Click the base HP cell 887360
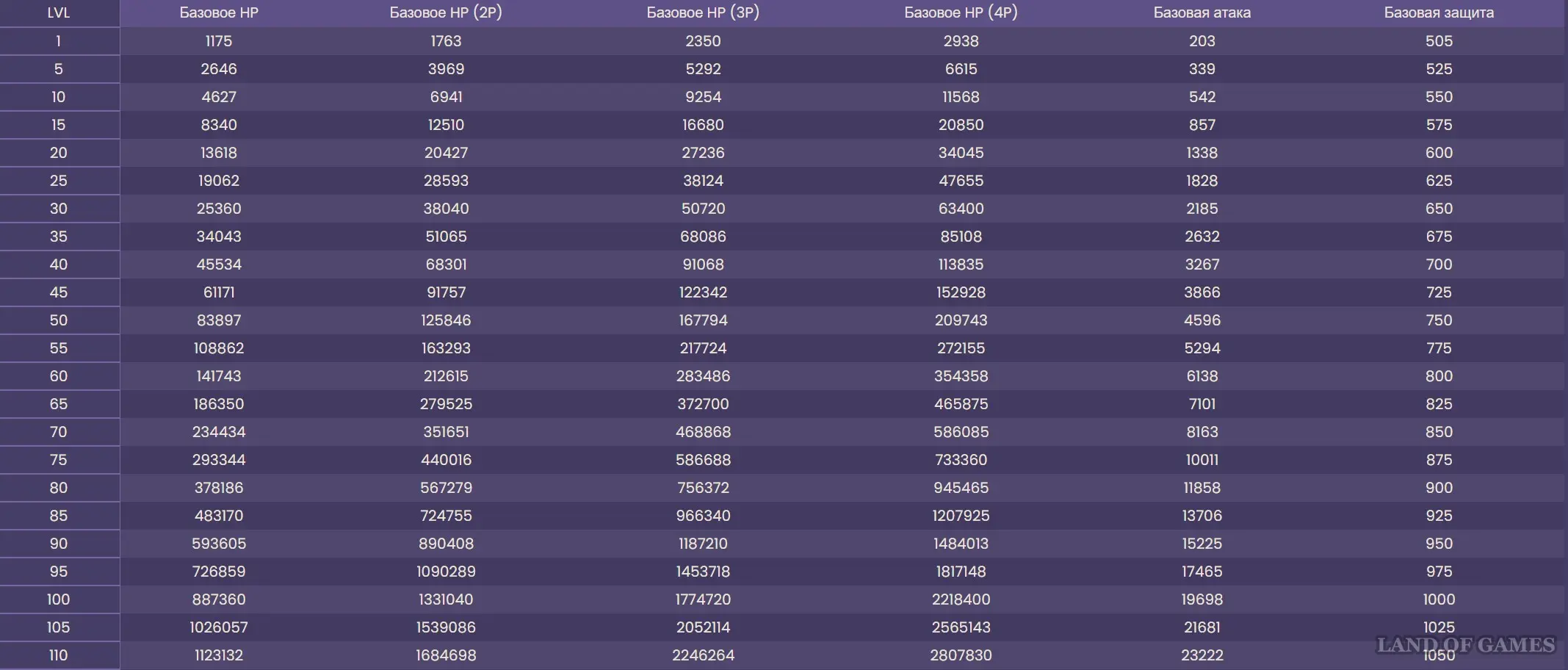Screen dimensions: 1568x670 point(219,599)
